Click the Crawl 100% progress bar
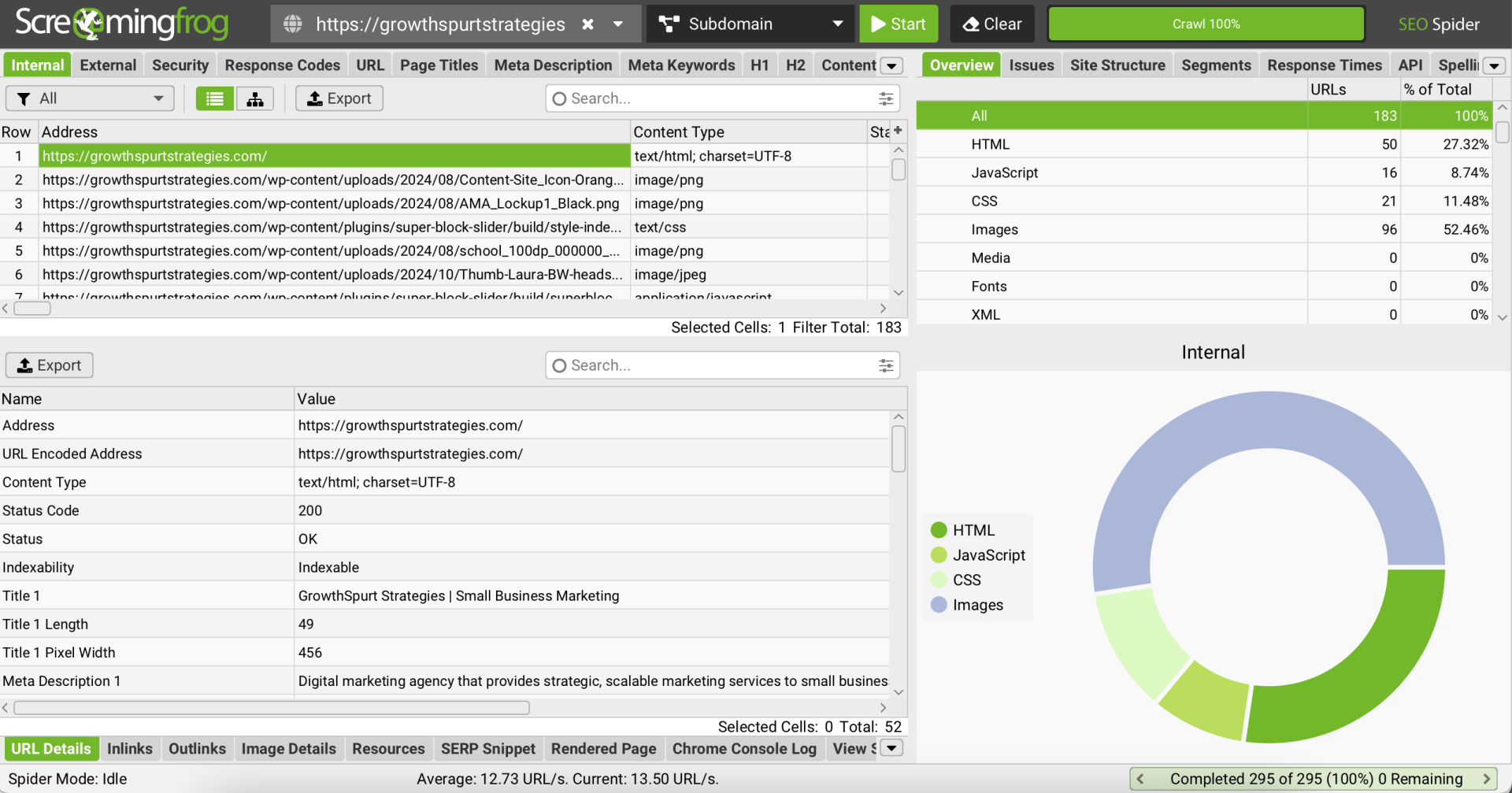 click(x=1206, y=24)
